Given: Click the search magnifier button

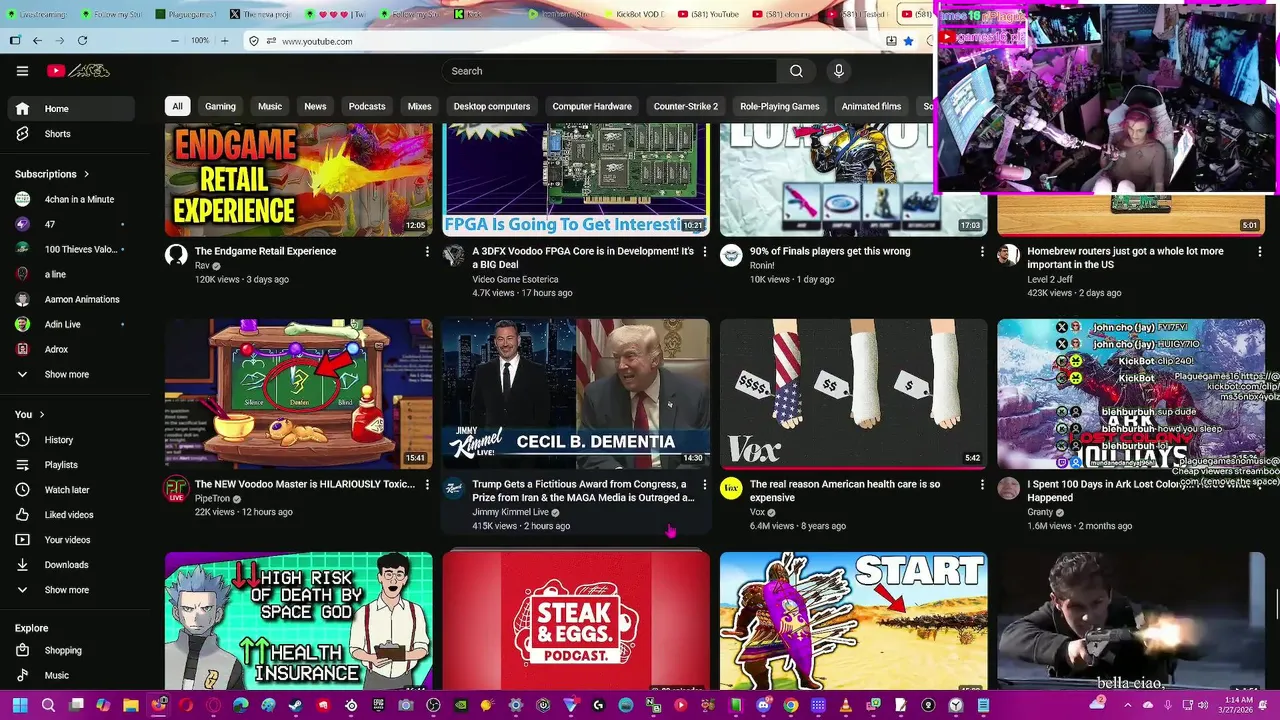Looking at the screenshot, I should (796, 71).
